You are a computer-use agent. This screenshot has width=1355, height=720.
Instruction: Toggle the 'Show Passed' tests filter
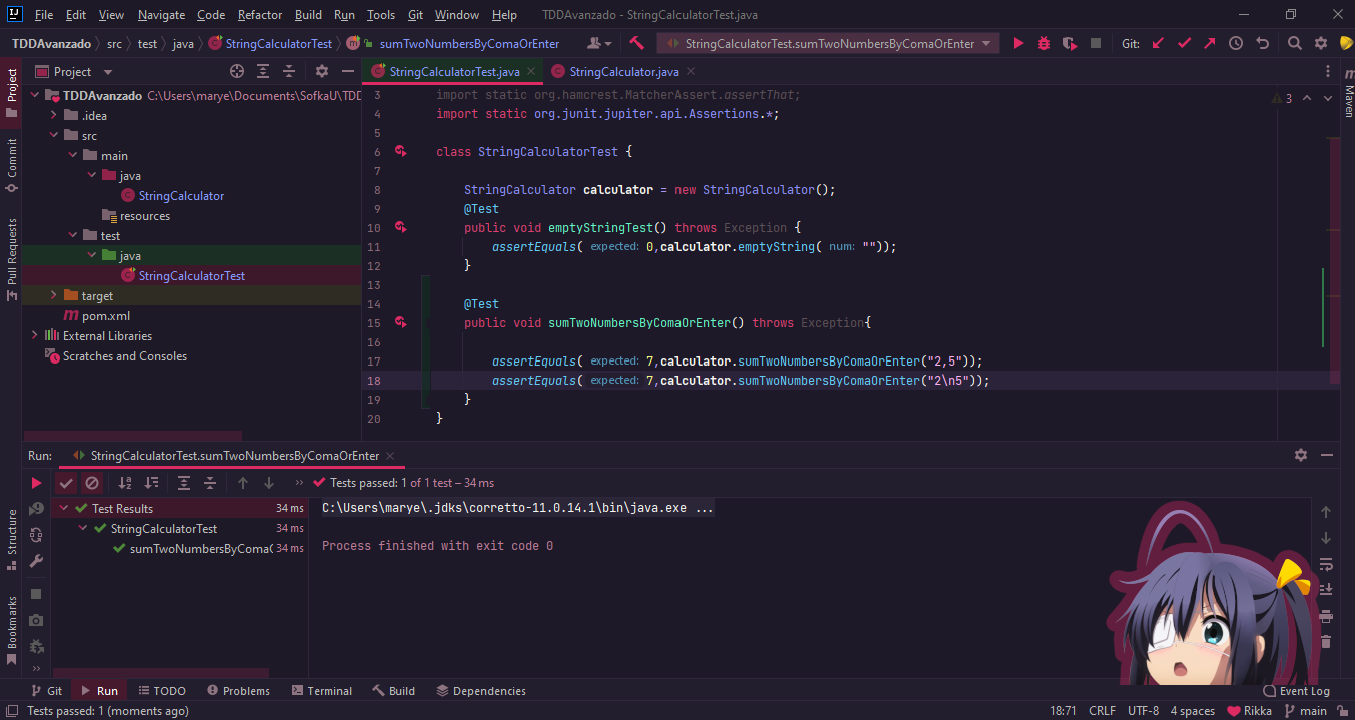click(66, 482)
